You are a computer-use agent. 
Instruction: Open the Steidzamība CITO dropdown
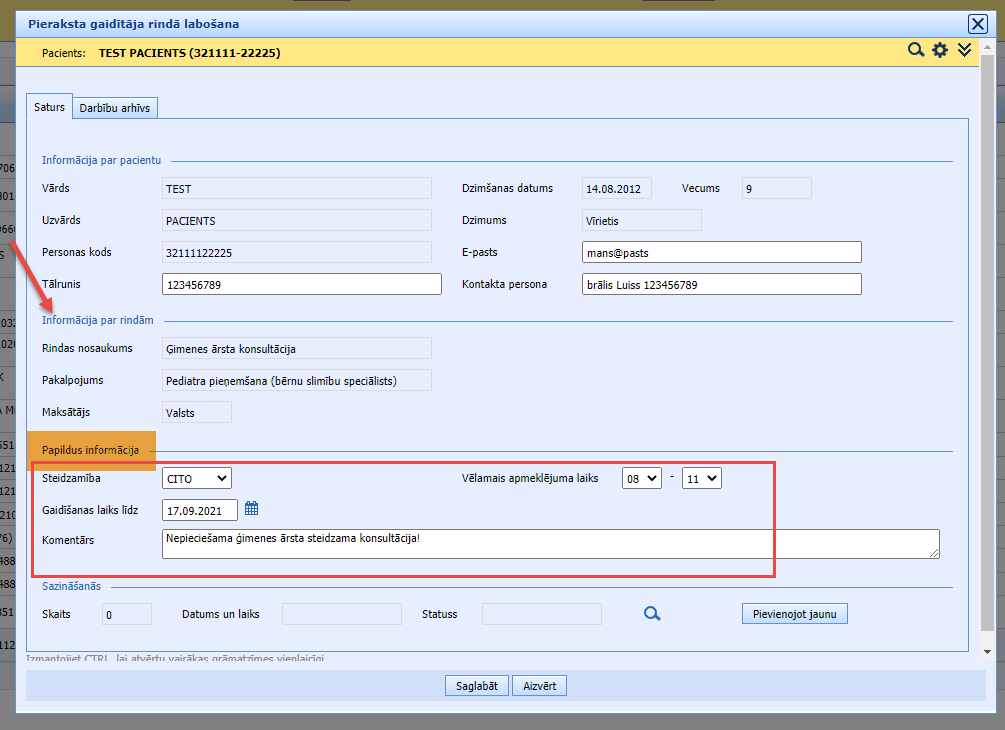point(196,479)
